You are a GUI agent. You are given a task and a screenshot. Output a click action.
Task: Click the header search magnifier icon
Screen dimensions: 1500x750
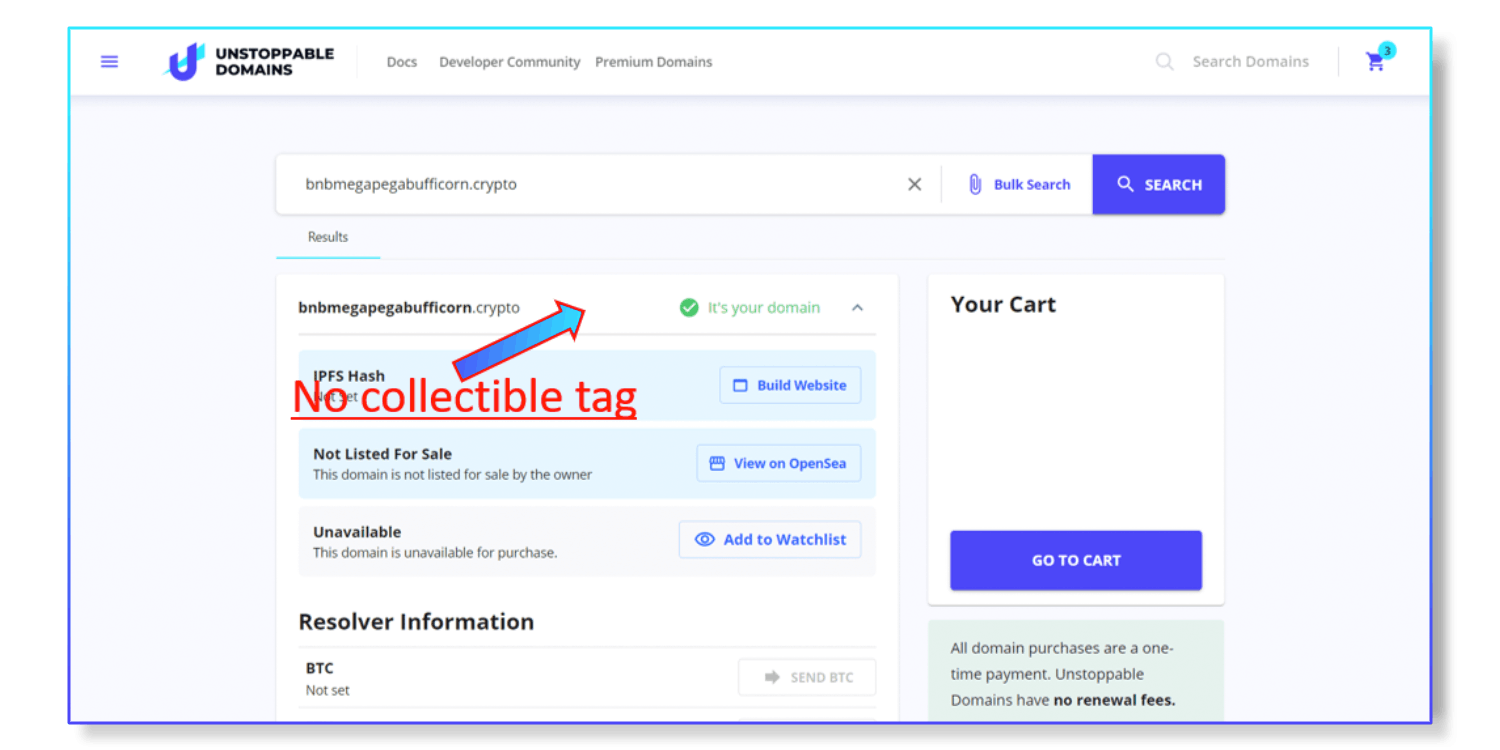[1165, 62]
